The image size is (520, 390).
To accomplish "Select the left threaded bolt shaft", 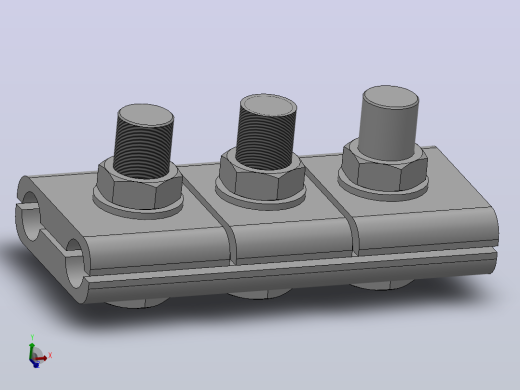I will [x=143, y=142].
